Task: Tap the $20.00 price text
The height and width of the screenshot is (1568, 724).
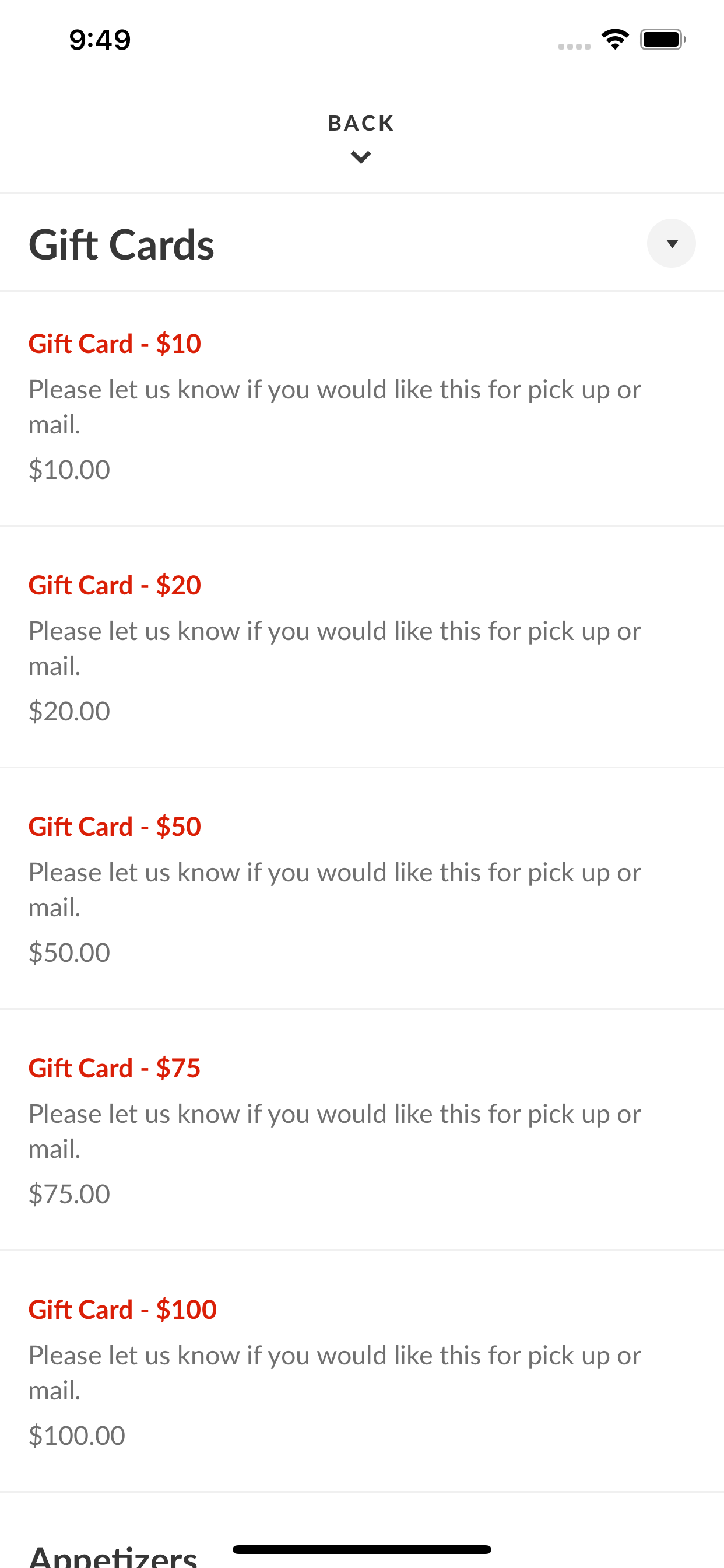Action: click(x=69, y=711)
